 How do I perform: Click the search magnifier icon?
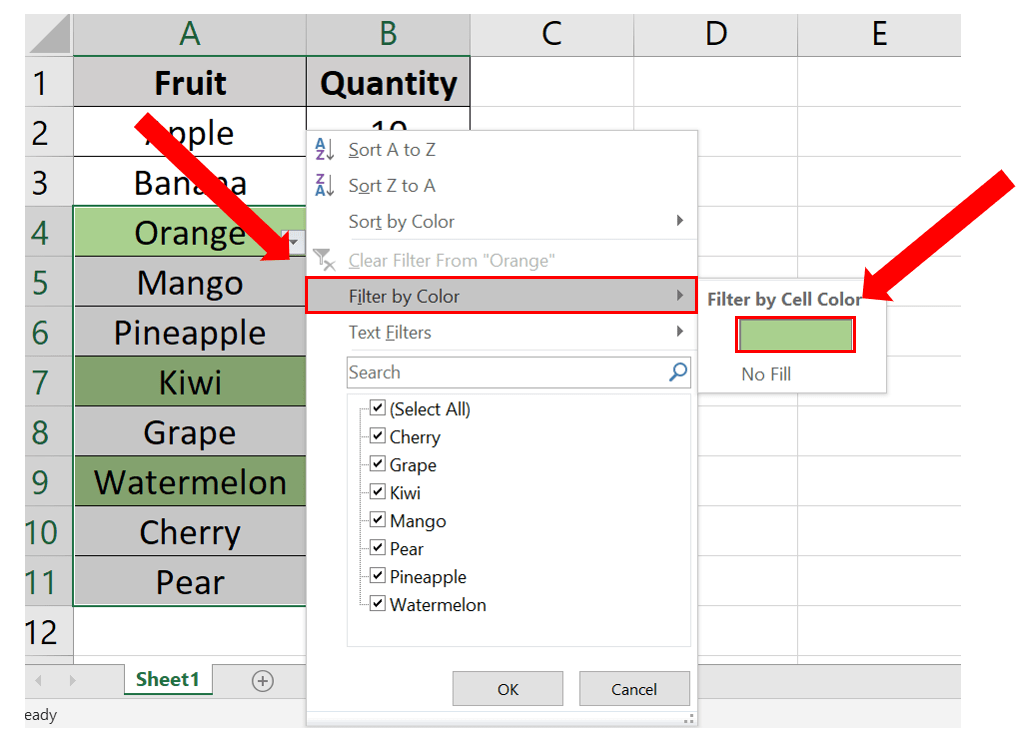pos(678,371)
